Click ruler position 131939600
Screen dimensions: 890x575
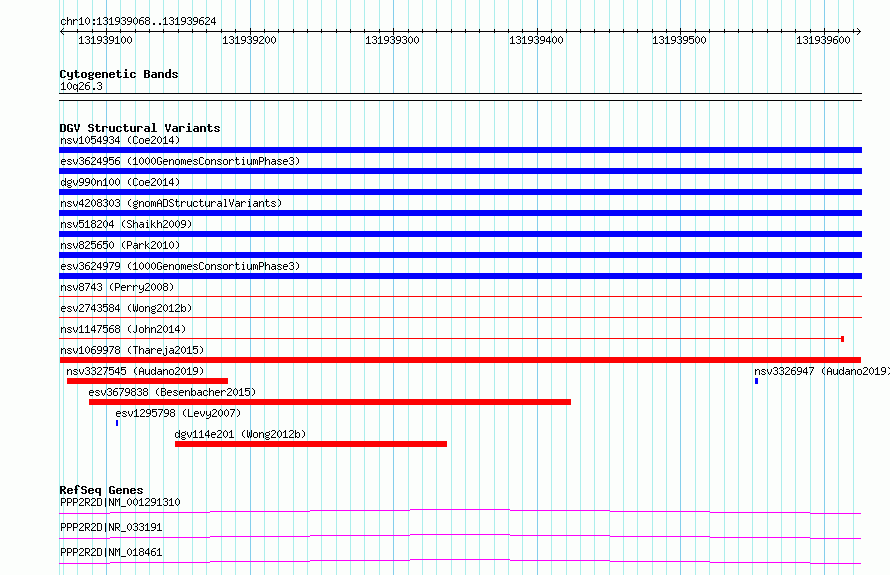824,40
